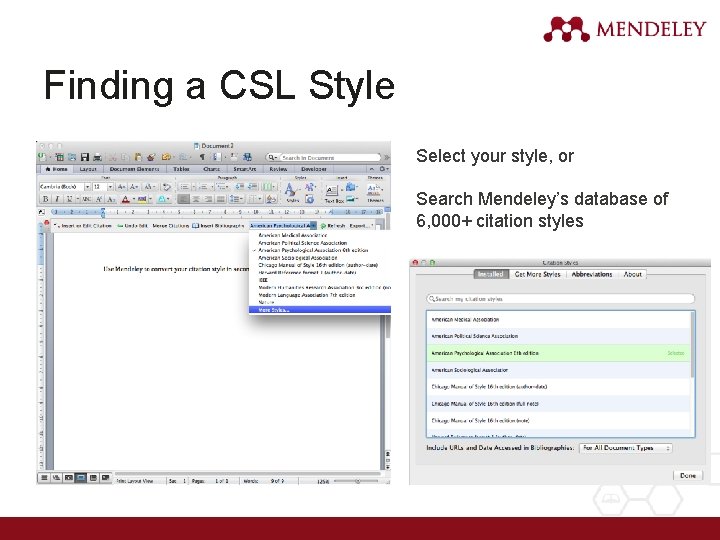Screen dimensions: 720x540
Task: Click the Bold formatting button
Action: (x=45, y=199)
